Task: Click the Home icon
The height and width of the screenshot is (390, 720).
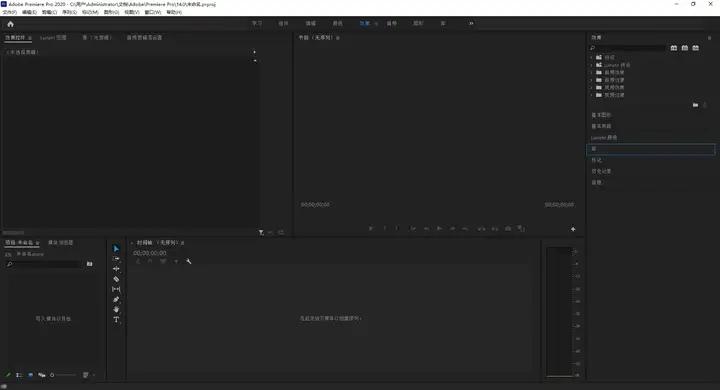Action: tap(11, 24)
